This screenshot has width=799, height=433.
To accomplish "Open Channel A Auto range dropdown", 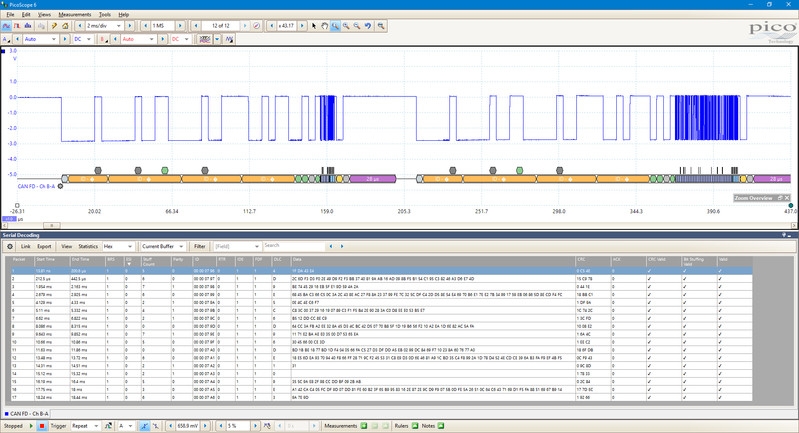I will (41, 39).
